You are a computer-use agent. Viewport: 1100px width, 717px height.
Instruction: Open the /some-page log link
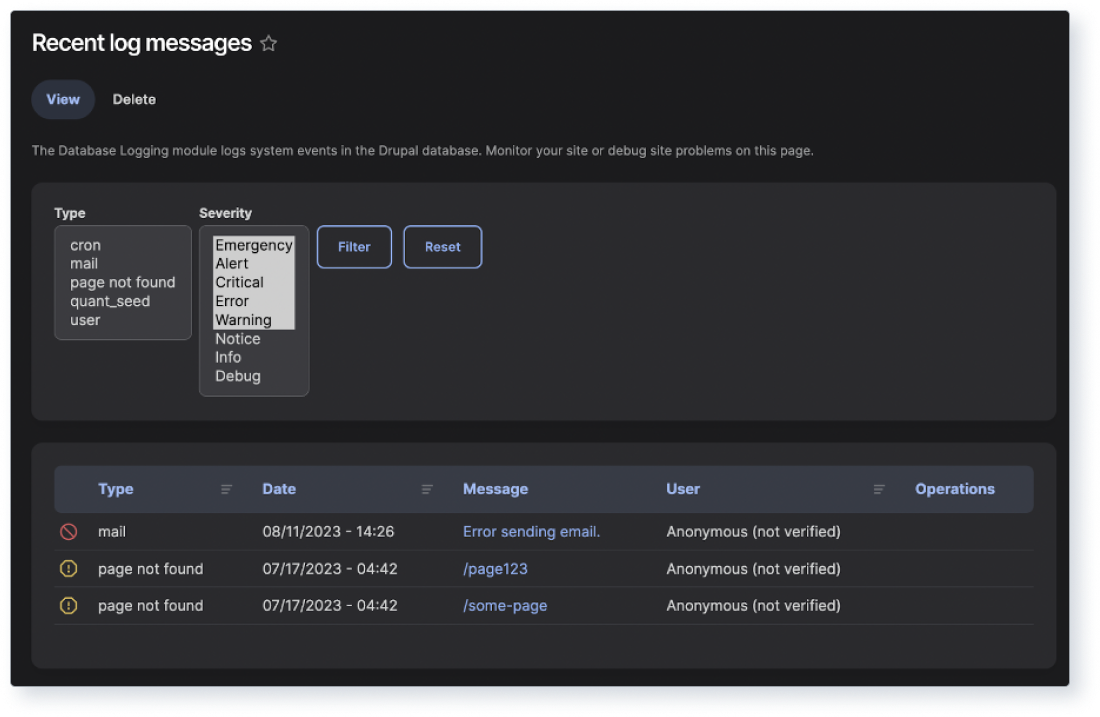[x=506, y=605]
